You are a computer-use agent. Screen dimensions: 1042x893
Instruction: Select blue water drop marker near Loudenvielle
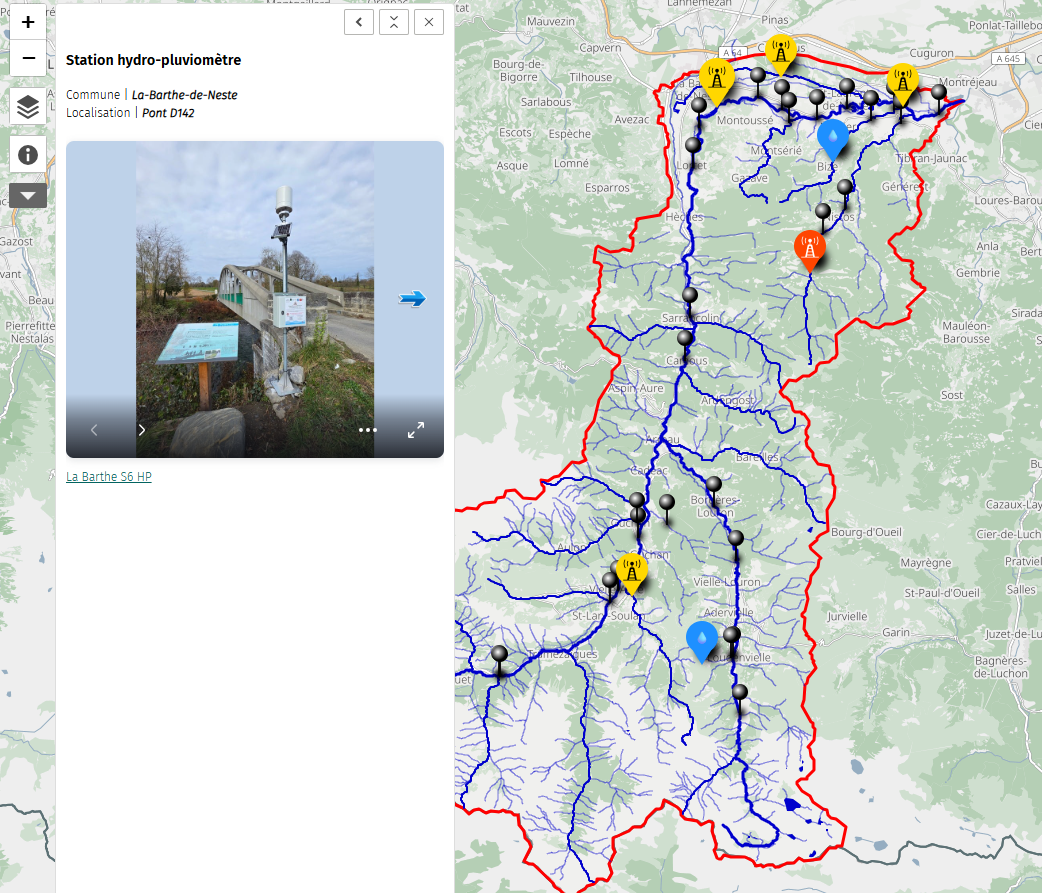pos(701,638)
